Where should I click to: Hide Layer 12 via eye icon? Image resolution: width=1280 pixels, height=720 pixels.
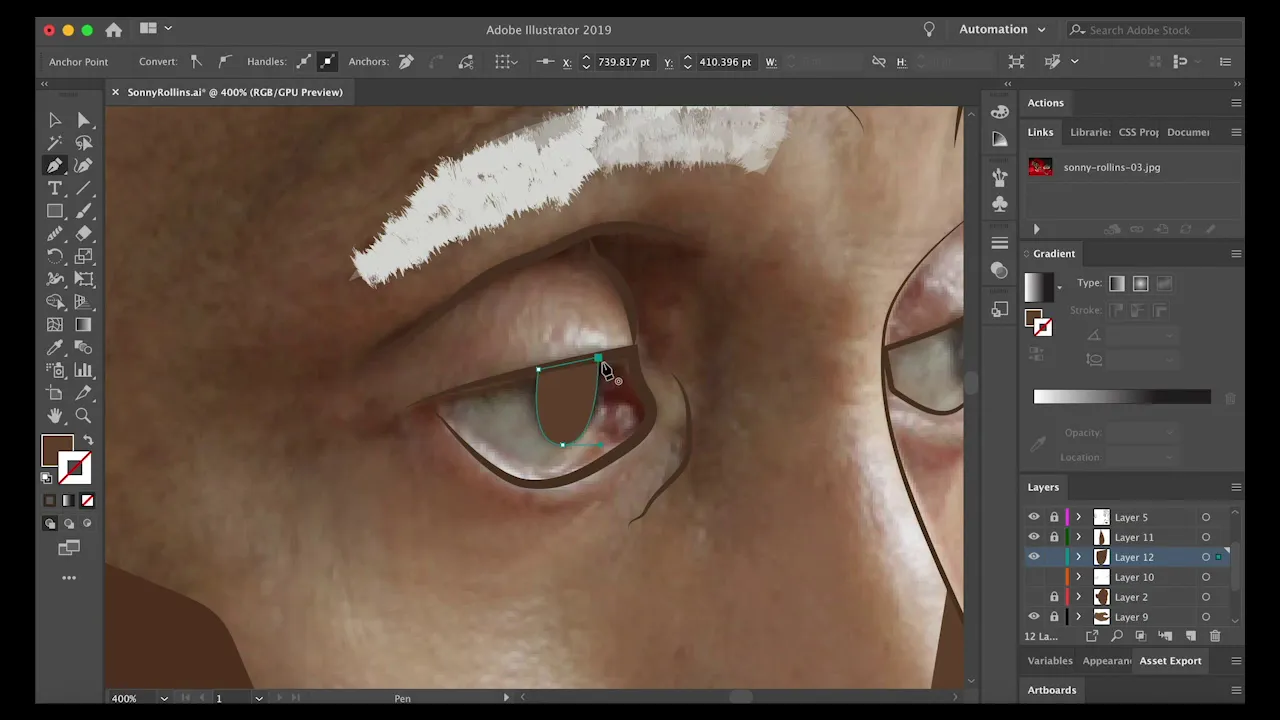pos(1034,557)
